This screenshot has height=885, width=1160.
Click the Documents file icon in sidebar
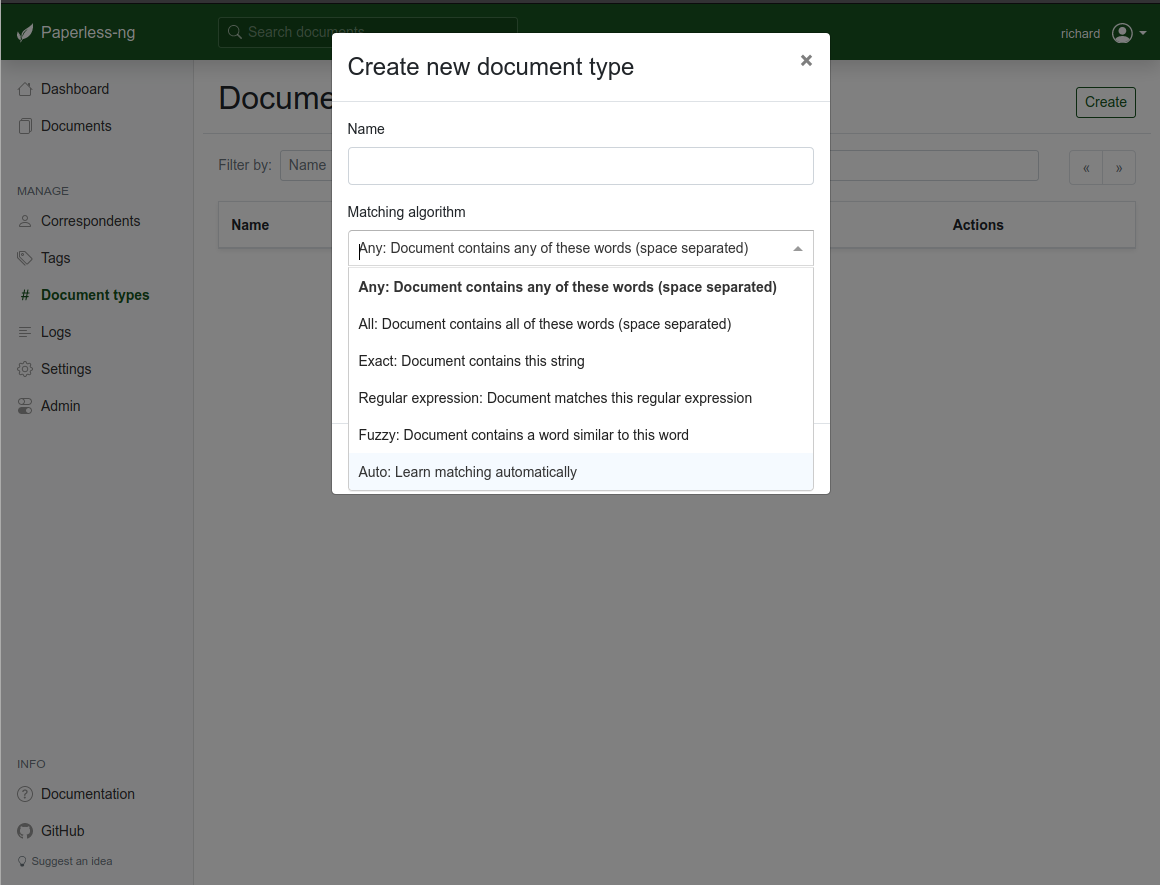(x=25, y=127)
